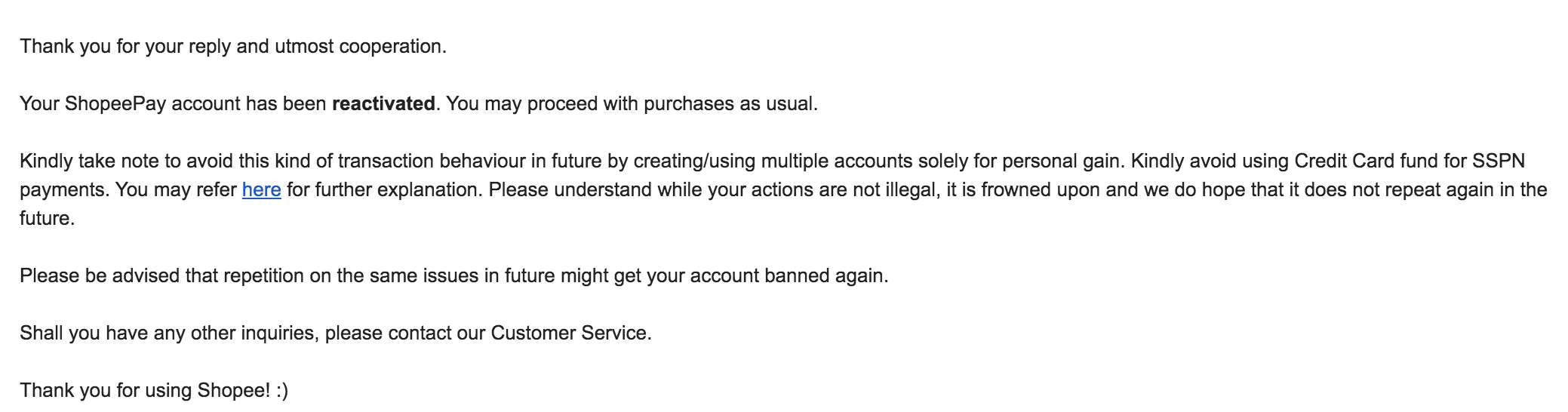Click the words "Kindly take note"
The image size is (1568, 412).
[90, 161]
